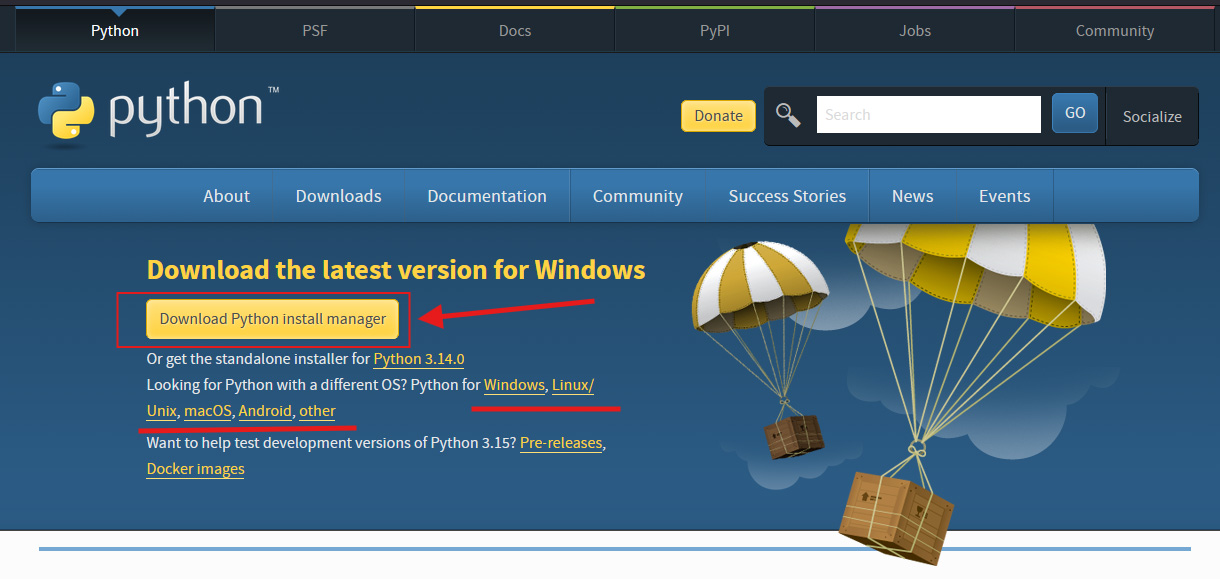Viewport: 1220px width, 579px height.
Task: Select the PyPI top tab
Action: click(x=715, y=30)
